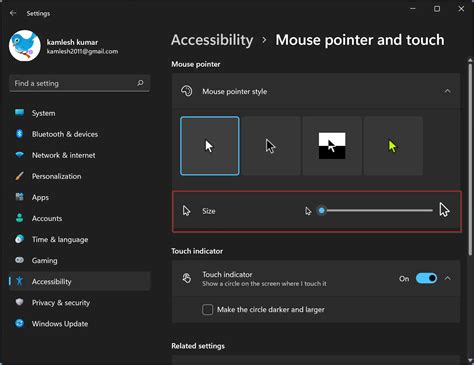Click the Network wifi icon

click(20, 155)
